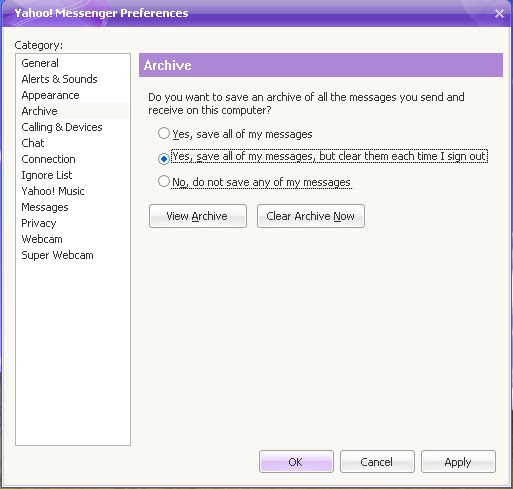The height and width of the screenshot is (489, 513).
Task: Click Clear Archive Now button
Action: tap(311, 216)
